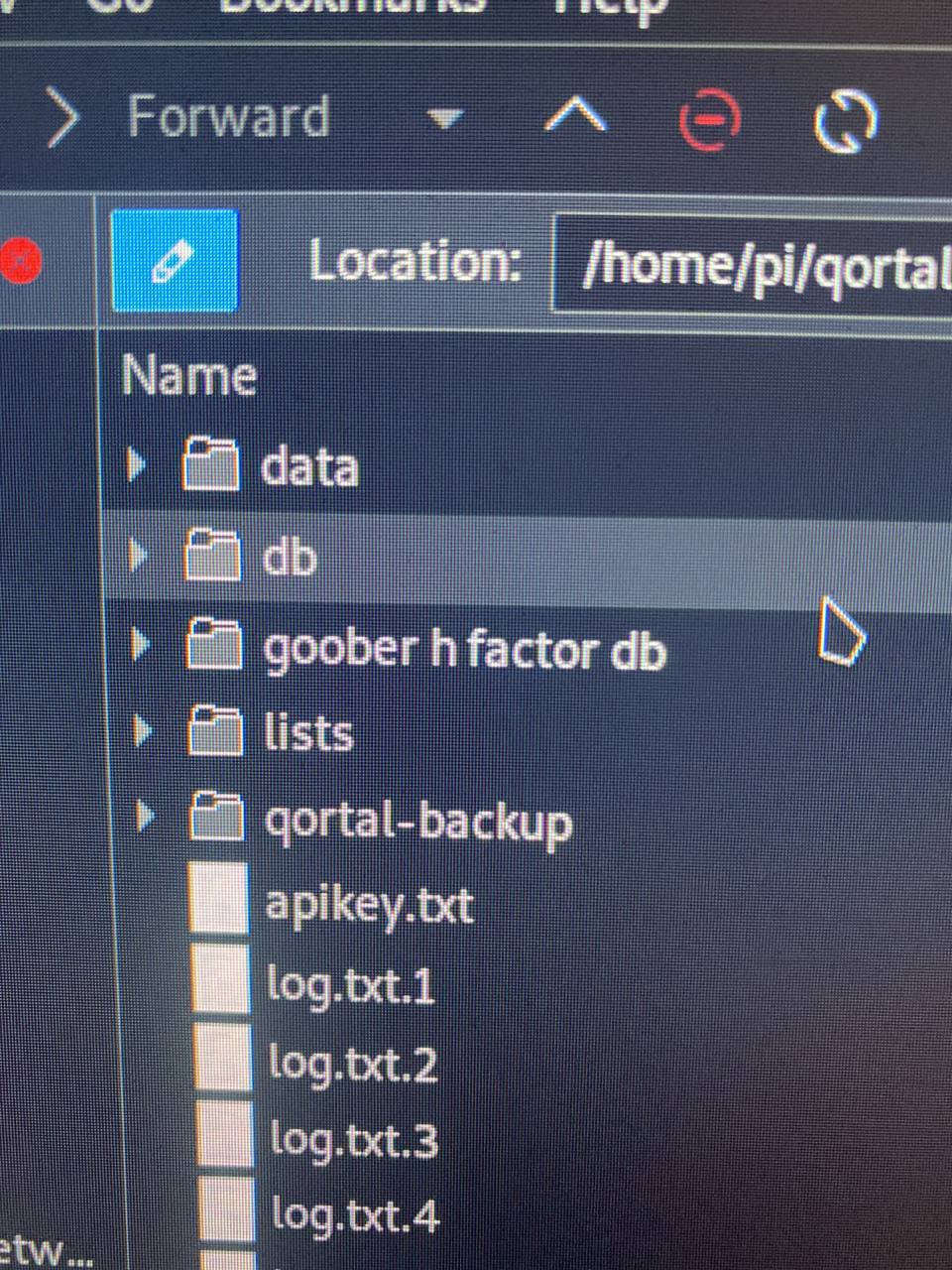Click the red Stop loading icon
This screenshot has width=952, height=1270.
pos(709,120)
